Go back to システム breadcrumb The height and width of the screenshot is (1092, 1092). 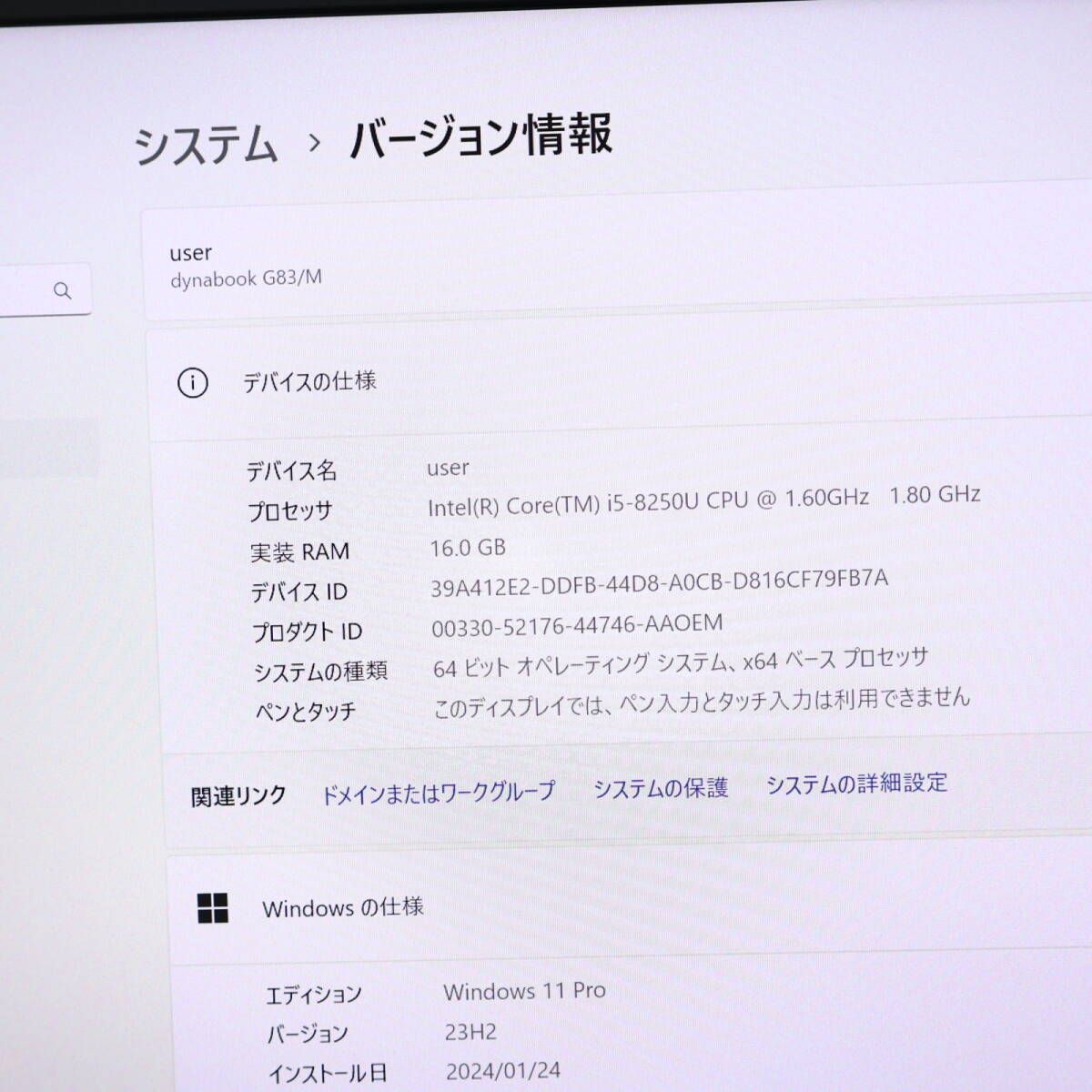(x=206, y=147)
